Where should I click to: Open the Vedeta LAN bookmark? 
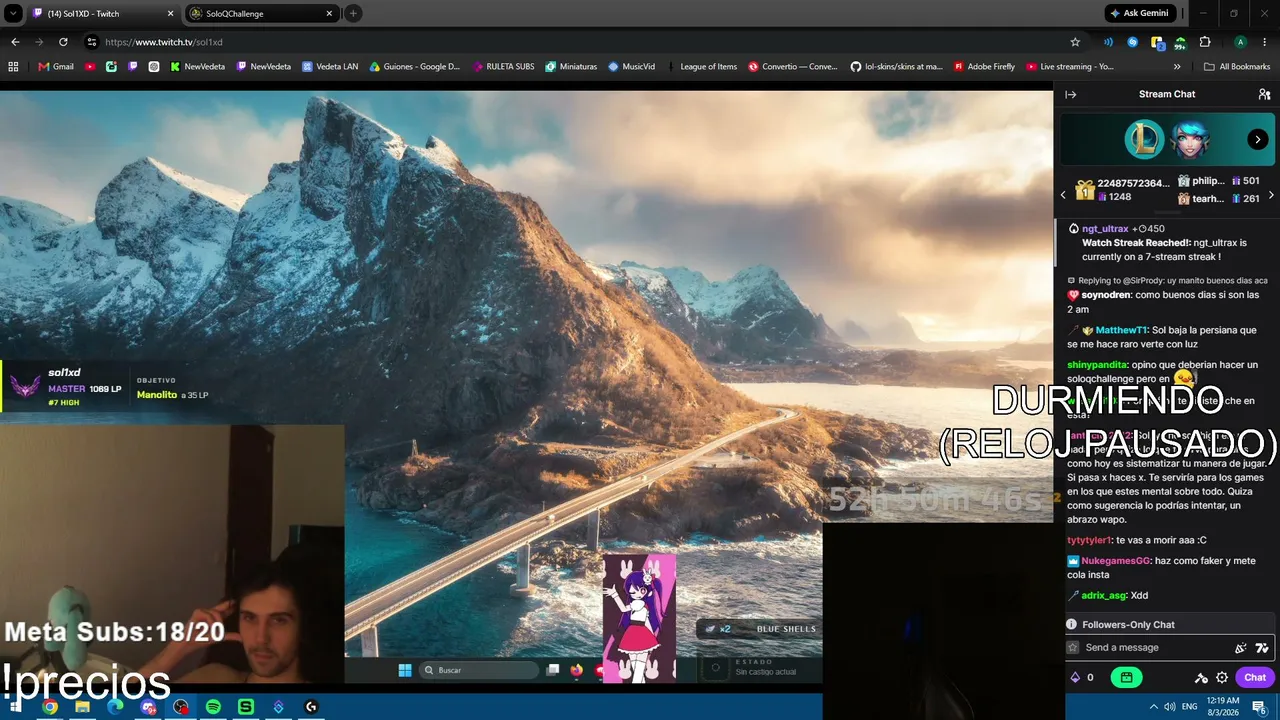tap(329, 67)
